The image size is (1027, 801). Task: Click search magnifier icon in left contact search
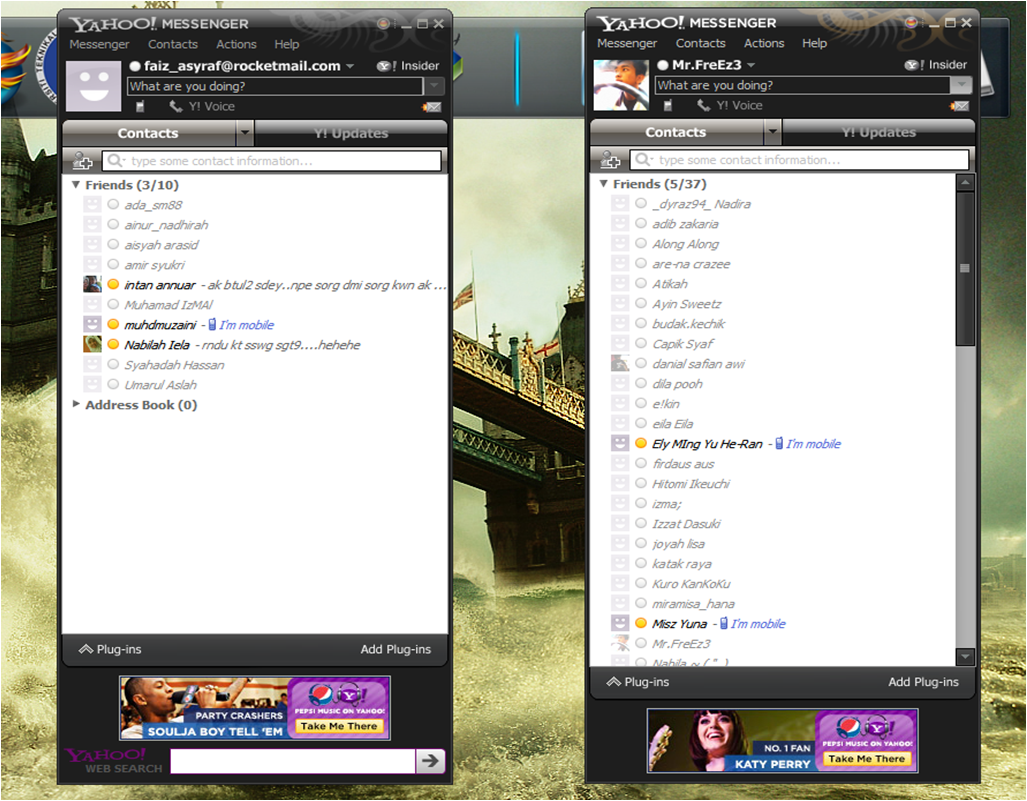pyautogui.click(x=115, y=160)
